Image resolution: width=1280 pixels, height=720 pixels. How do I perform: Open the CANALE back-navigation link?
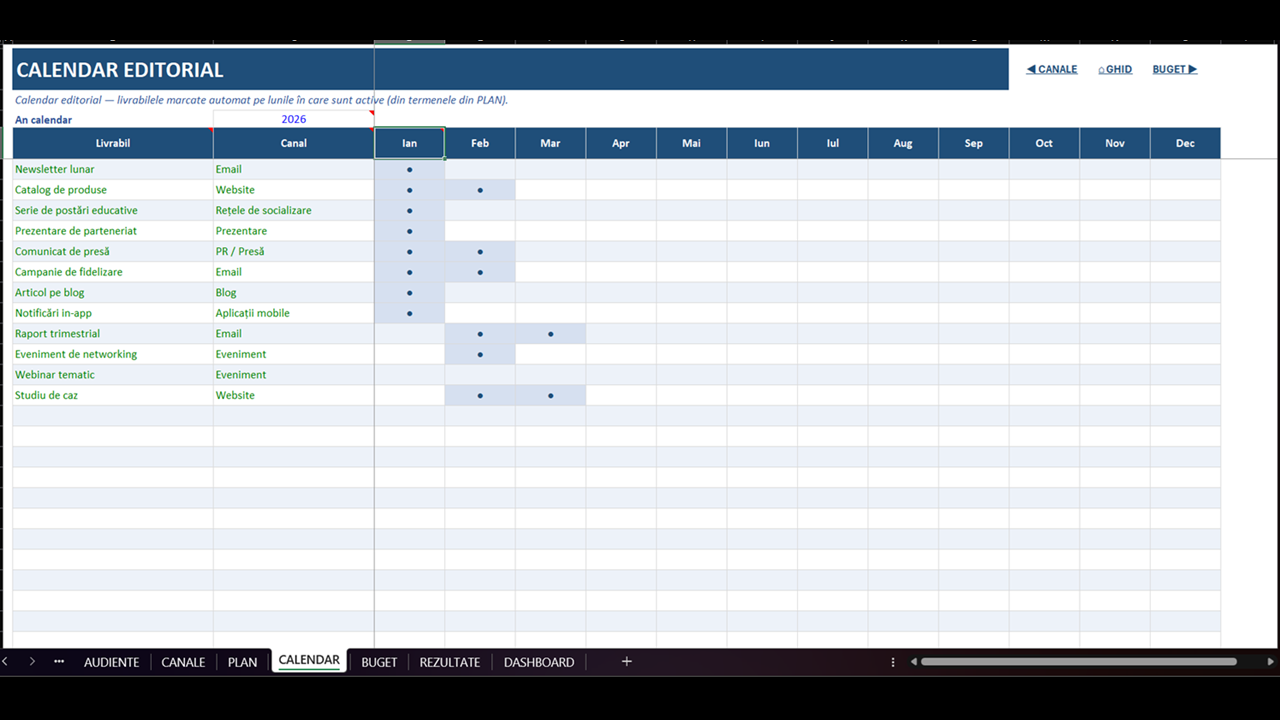point(1052,70)
